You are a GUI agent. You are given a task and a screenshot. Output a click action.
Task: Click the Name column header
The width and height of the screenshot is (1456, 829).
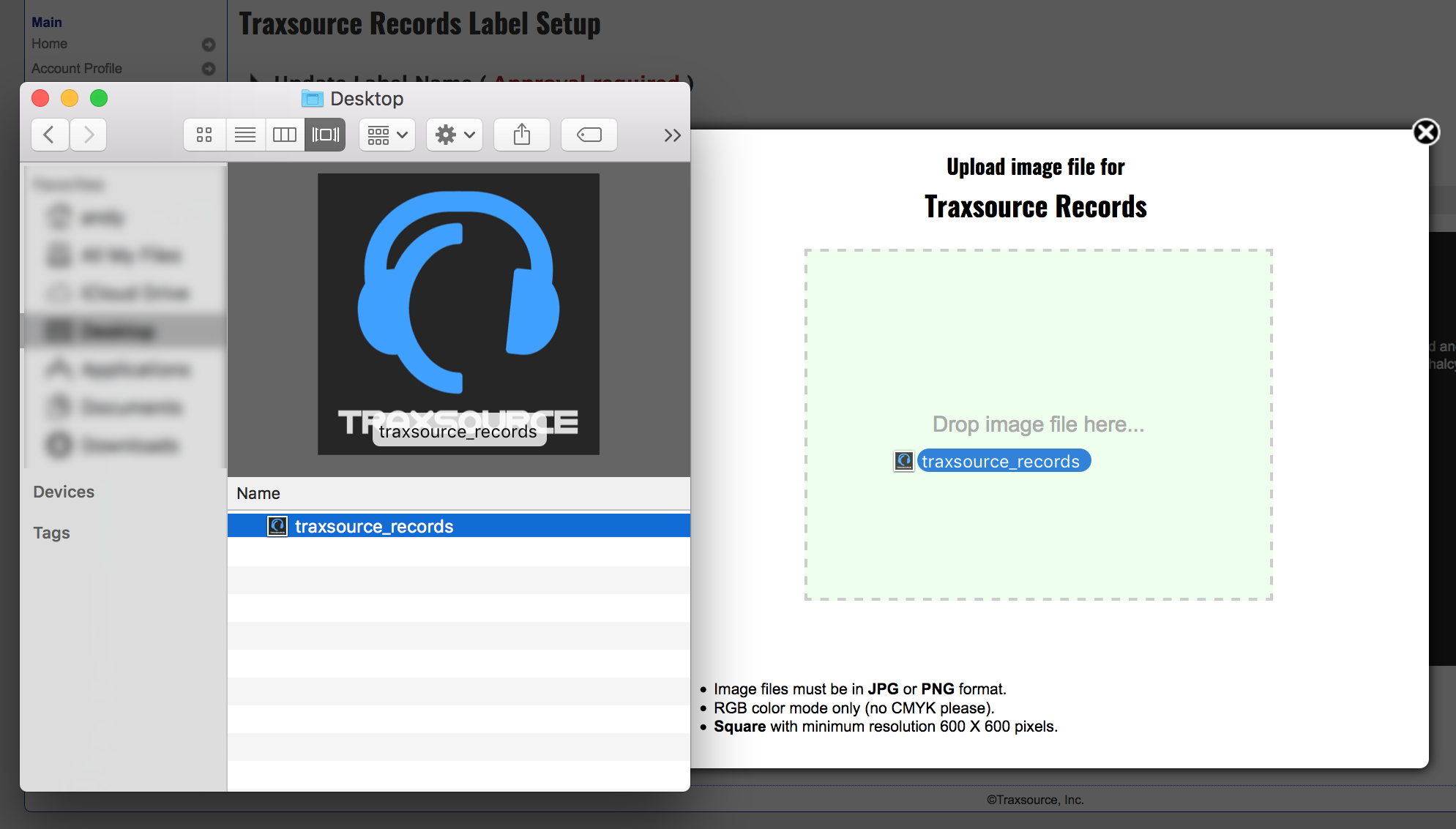click(x=258, y=493)
